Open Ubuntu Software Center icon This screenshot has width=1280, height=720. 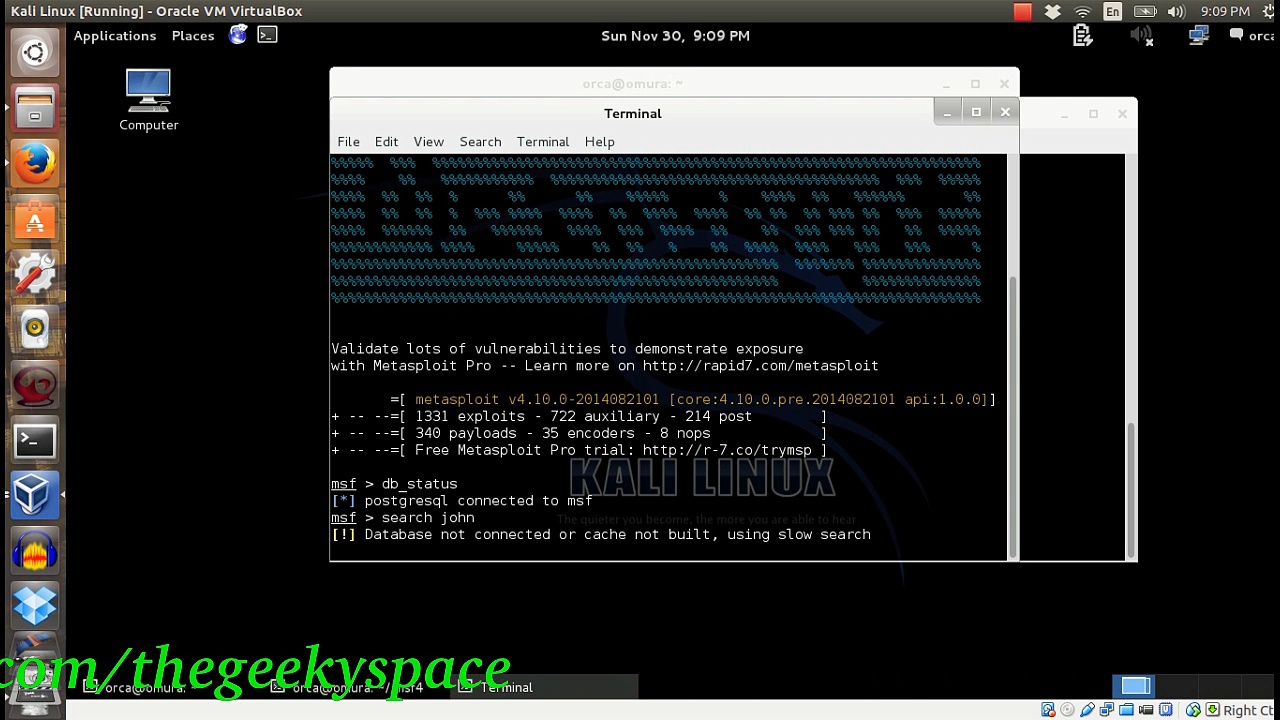[34, 218]
